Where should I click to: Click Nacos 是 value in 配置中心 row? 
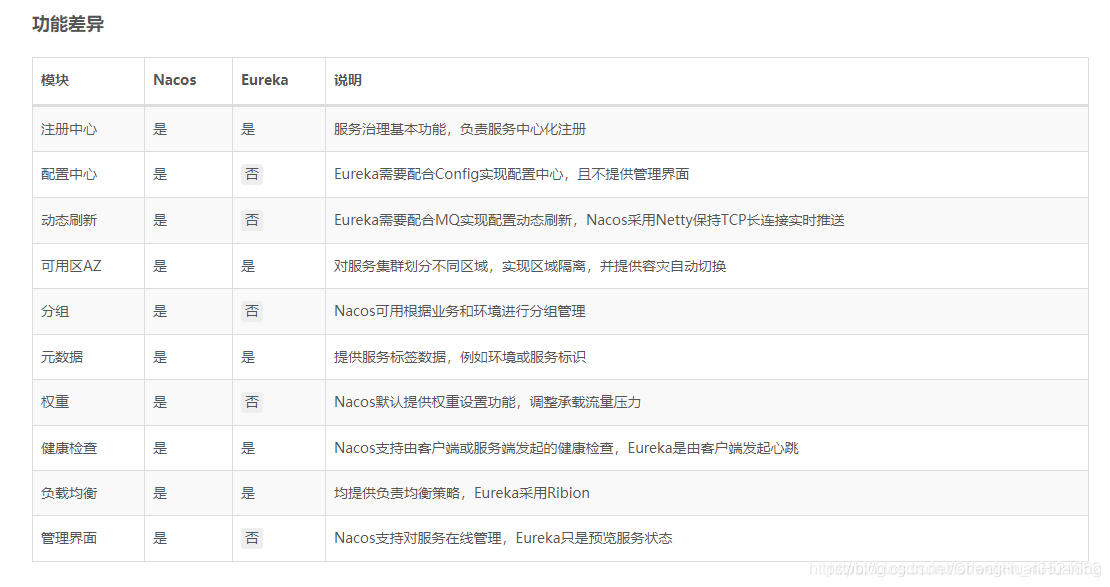(160, 174)
